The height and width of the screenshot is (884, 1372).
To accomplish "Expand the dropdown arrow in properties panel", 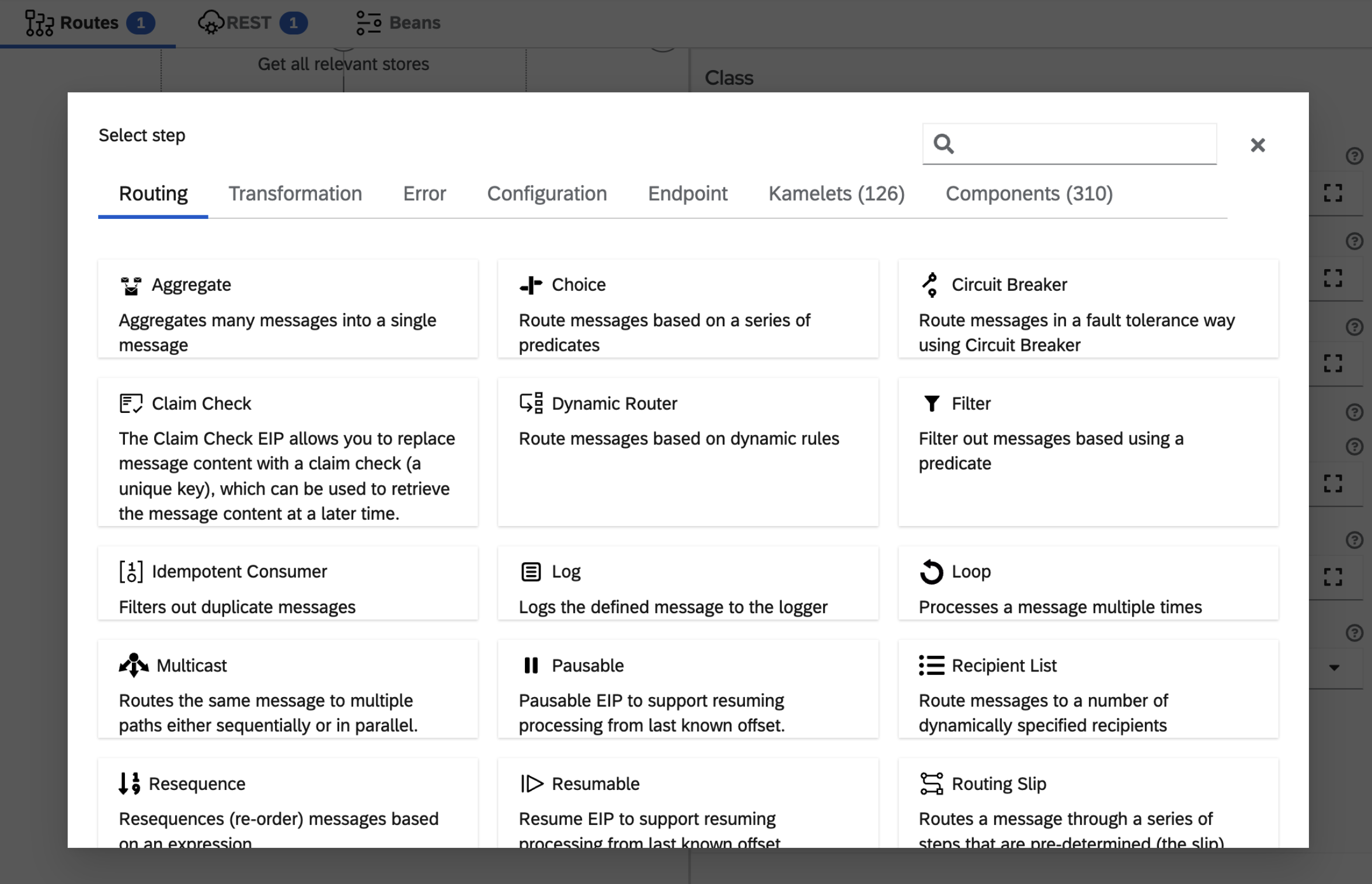I will pyautogui.click(x=1334, y=667).
